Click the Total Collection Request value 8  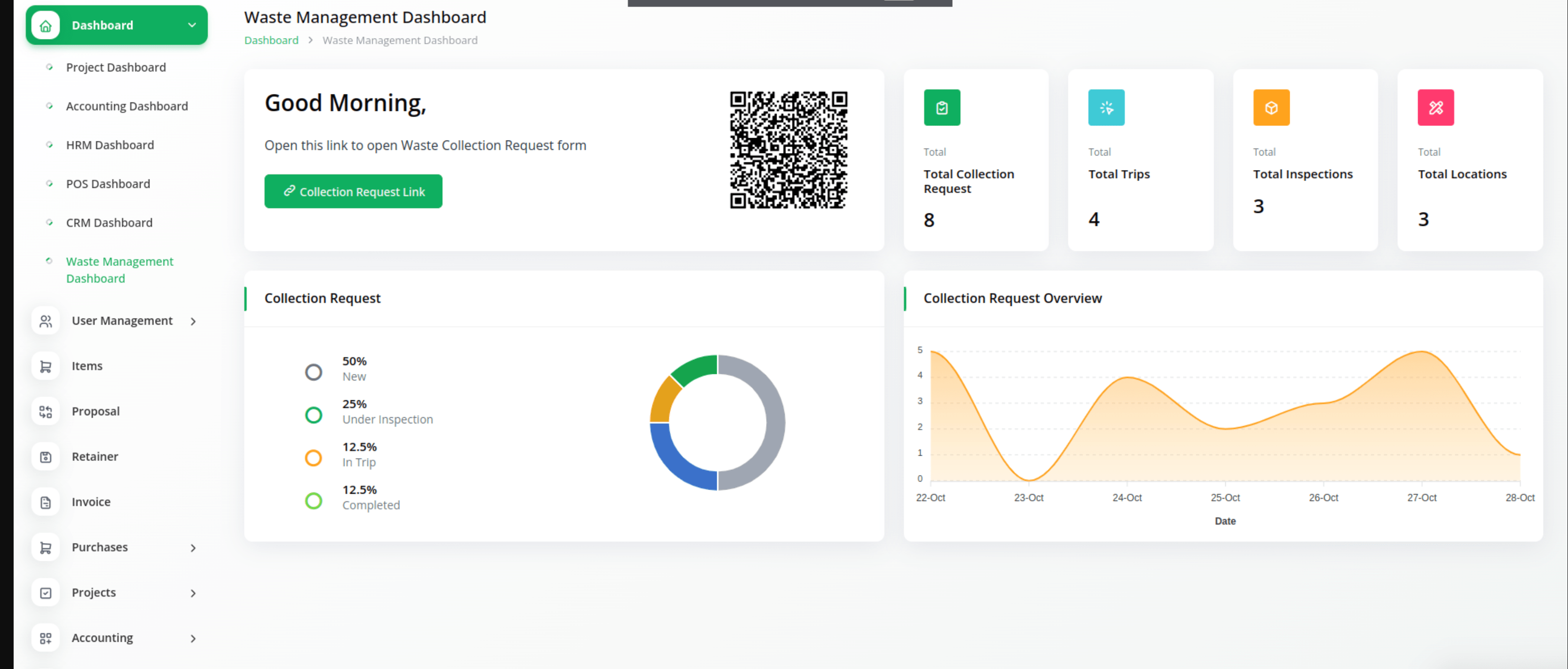(929, 220)
